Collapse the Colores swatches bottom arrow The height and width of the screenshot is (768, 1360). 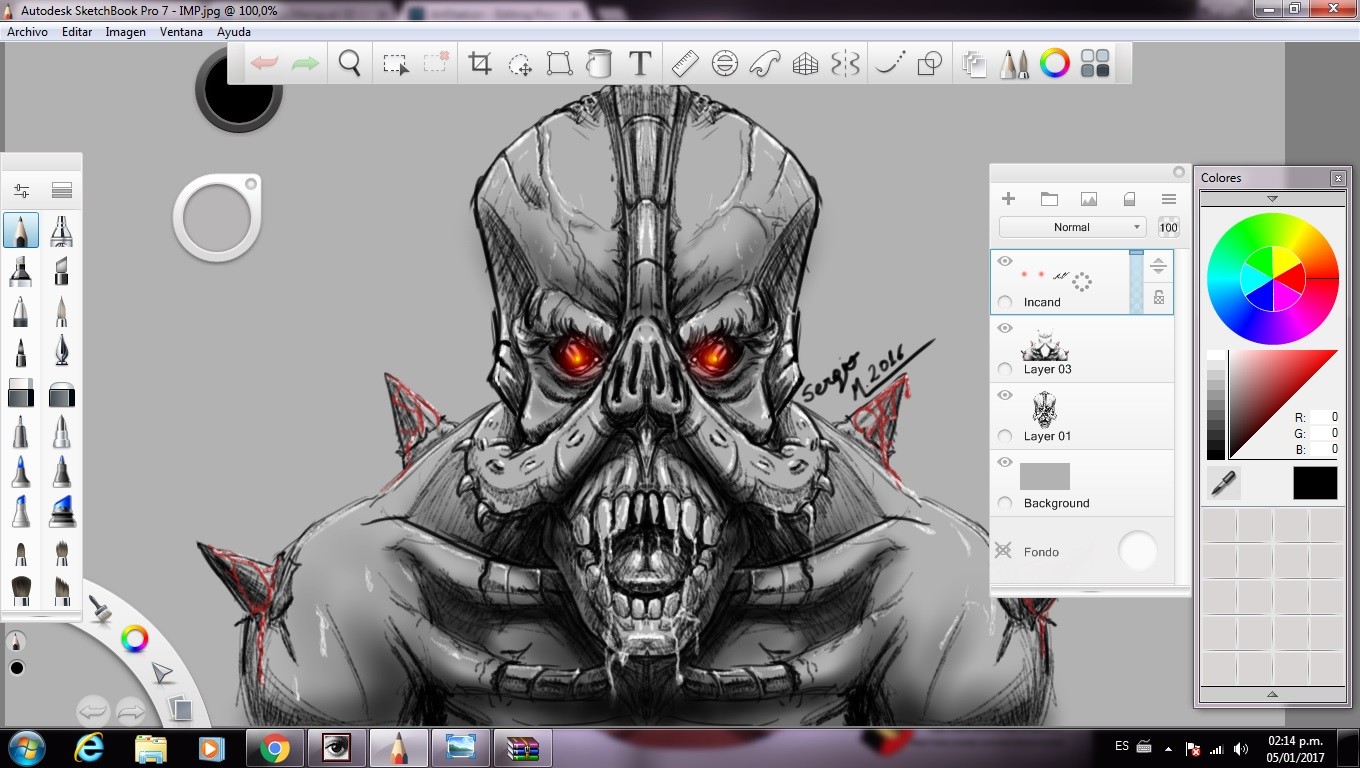coord(1272,694)
